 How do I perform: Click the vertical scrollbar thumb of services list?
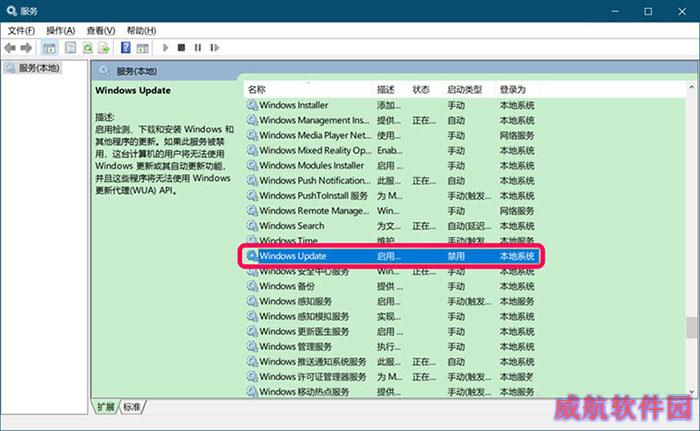(692, 328)
